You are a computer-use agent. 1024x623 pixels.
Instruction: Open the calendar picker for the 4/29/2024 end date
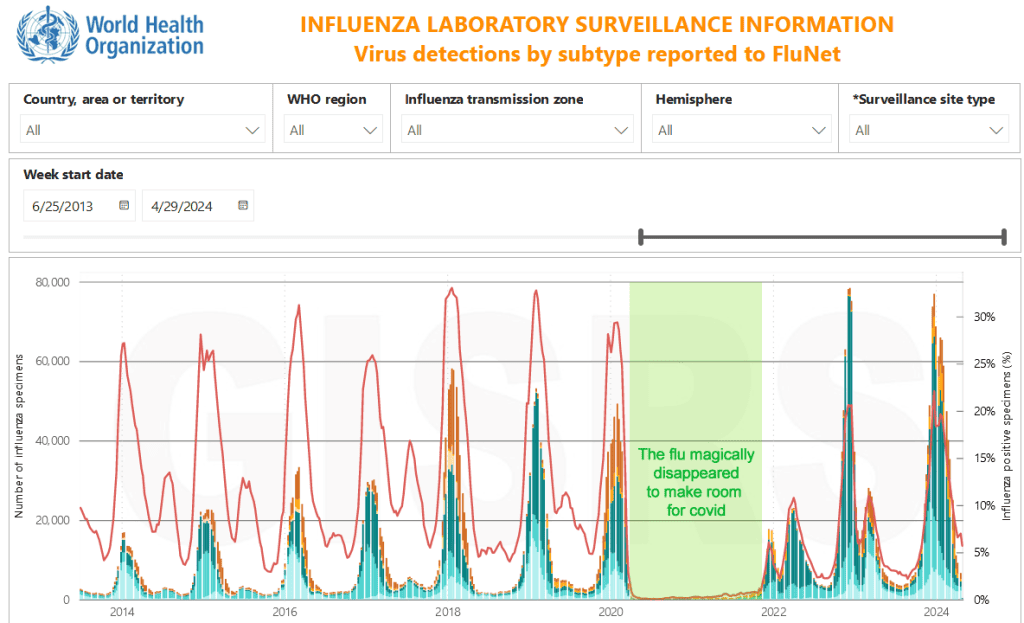point(243,205)
